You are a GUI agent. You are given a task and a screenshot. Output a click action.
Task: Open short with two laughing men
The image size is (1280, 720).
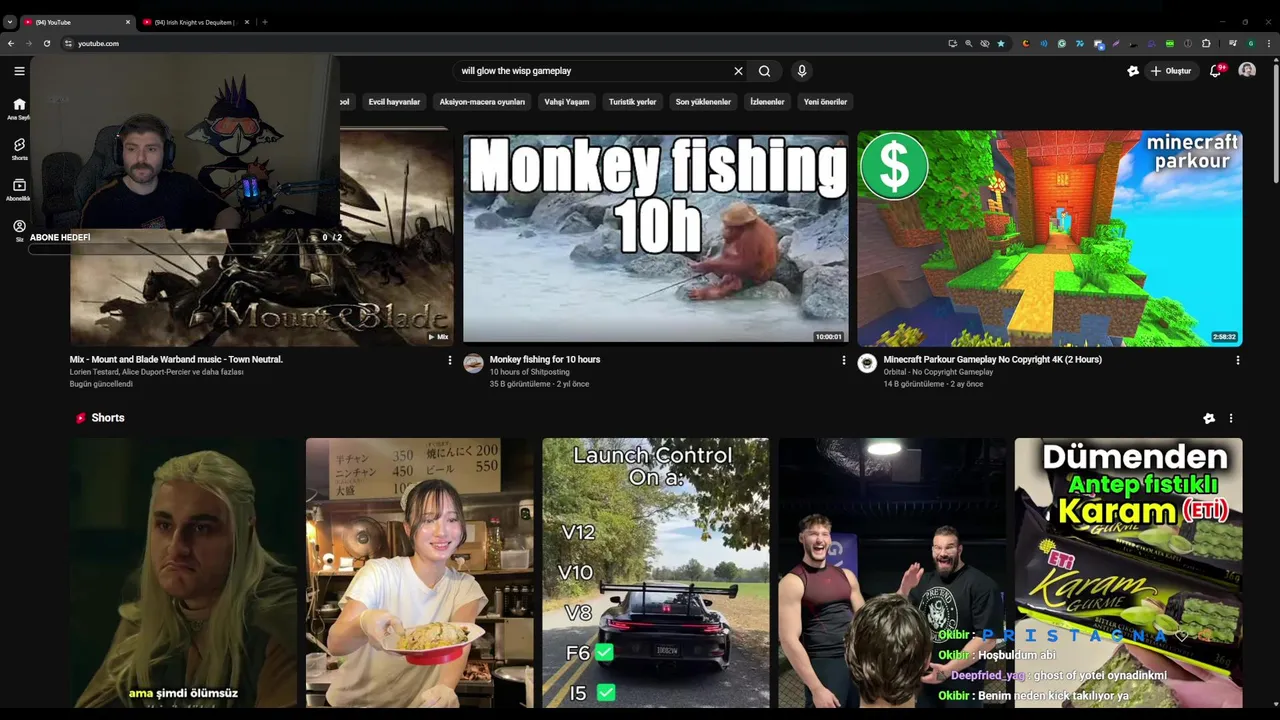(892, 573)
